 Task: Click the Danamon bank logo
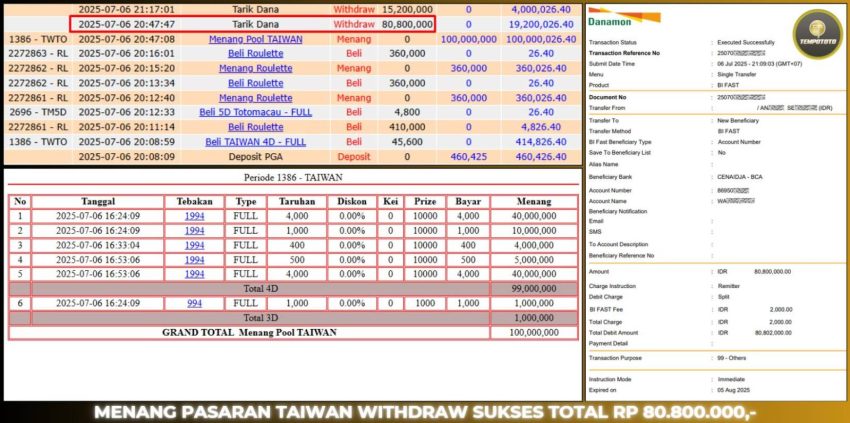click(623, 16)
